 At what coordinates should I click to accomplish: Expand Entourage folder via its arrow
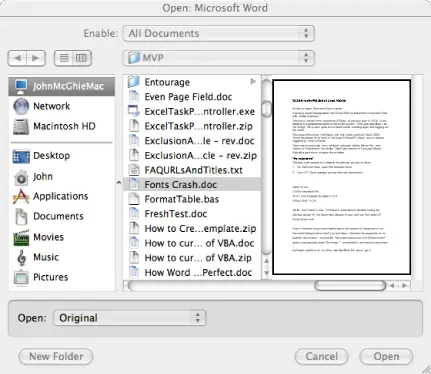pos(253,82)
